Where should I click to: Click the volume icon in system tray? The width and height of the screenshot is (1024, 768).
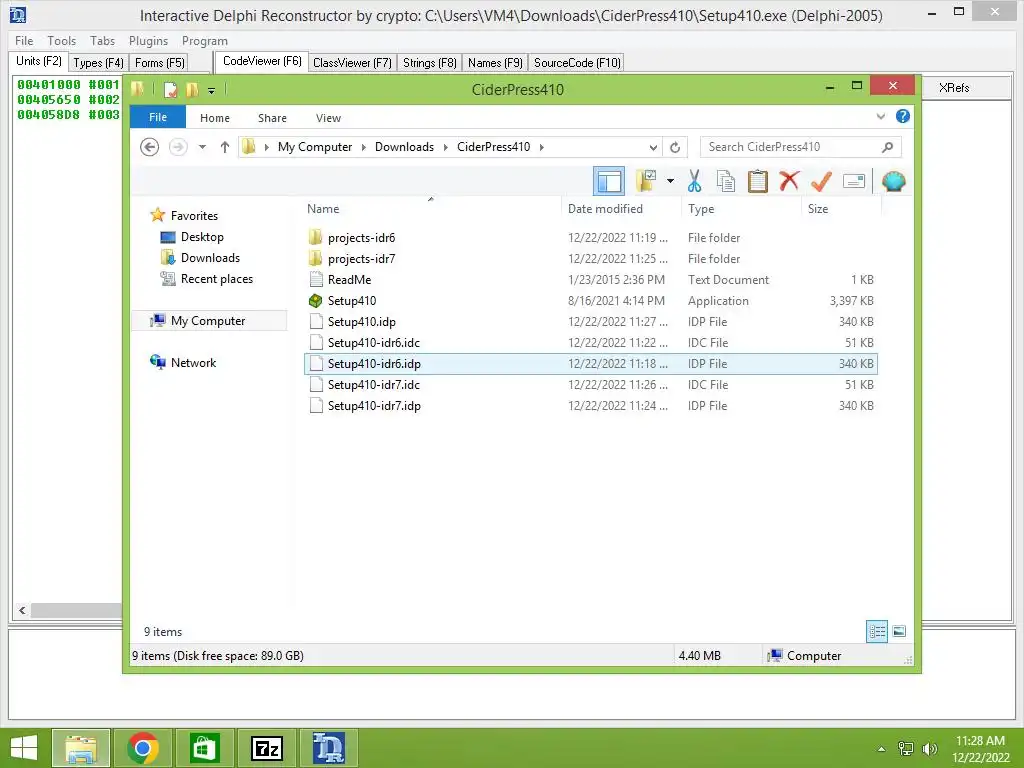[929, 748]
